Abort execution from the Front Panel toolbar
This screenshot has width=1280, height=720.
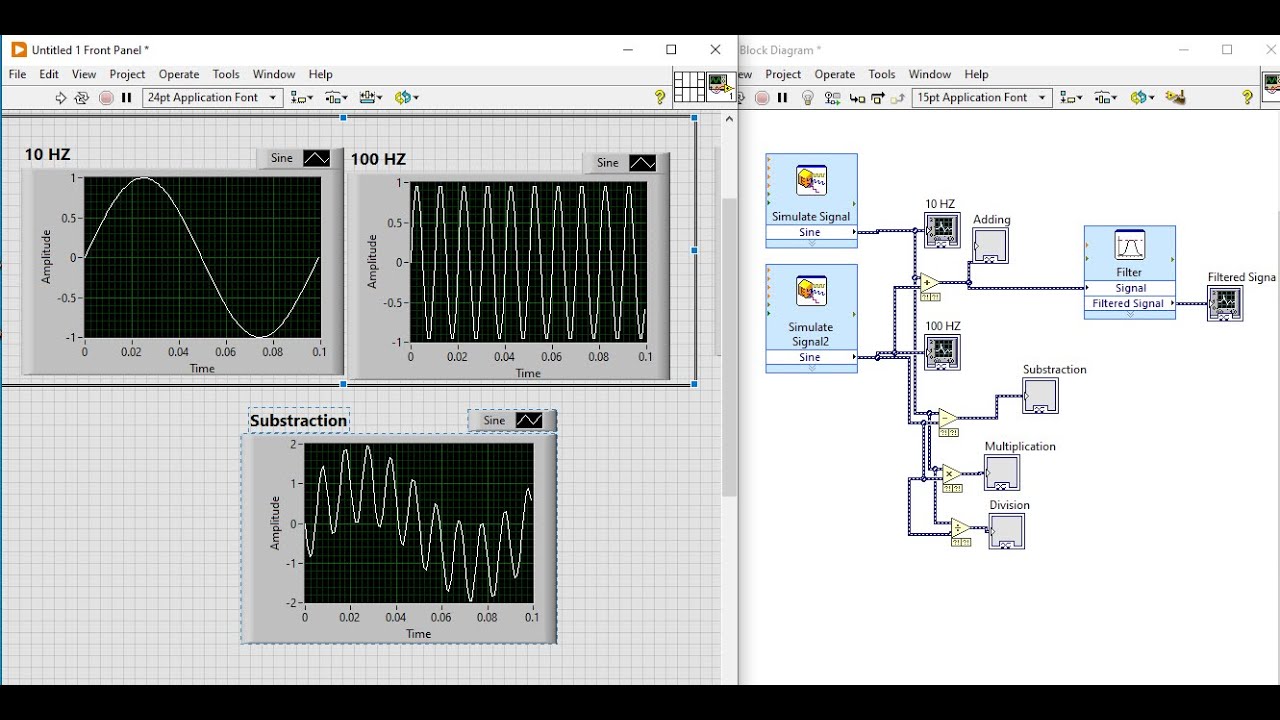tap(106, 98)
